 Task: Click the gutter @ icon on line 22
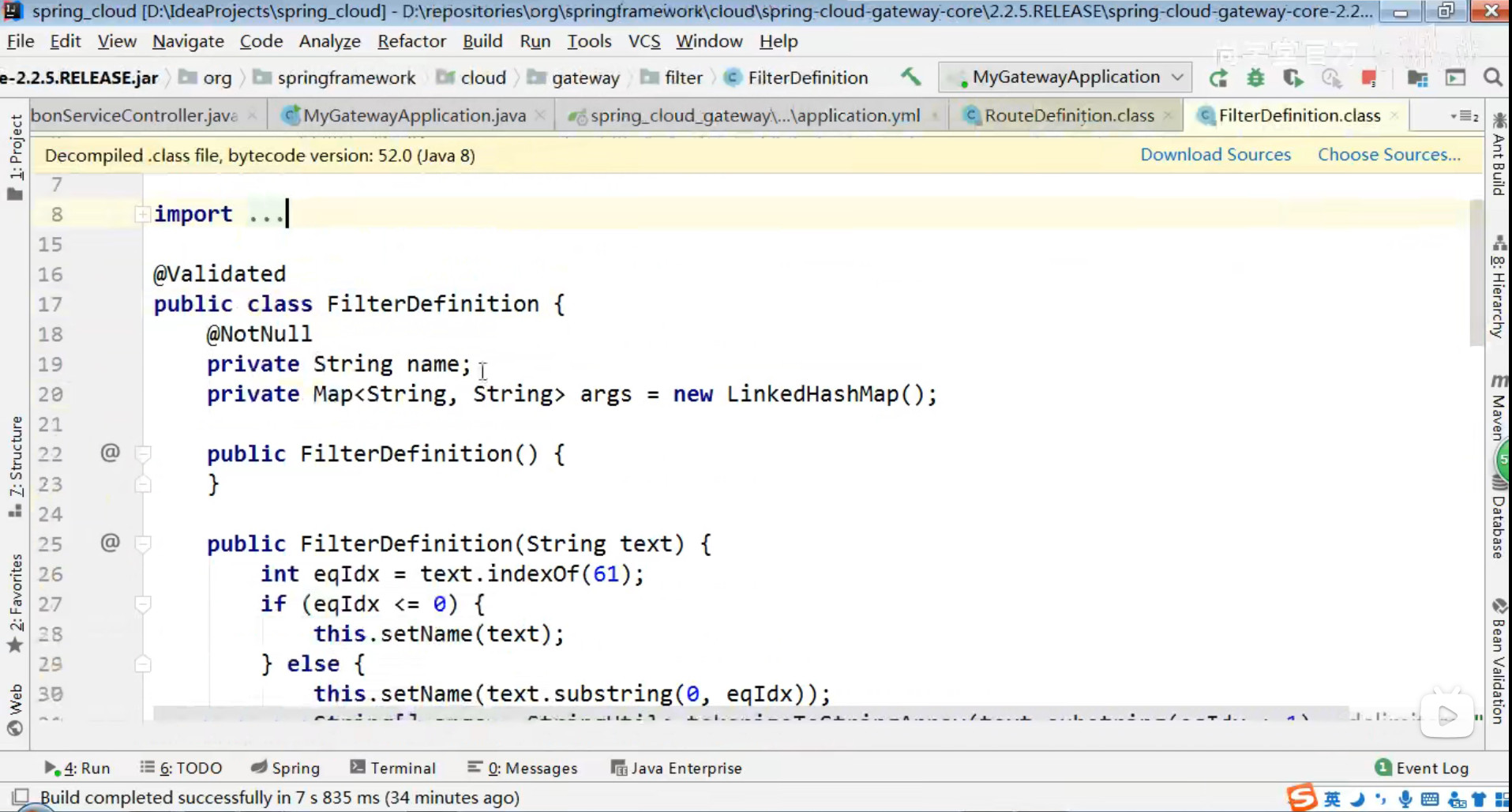click(110, 453)
